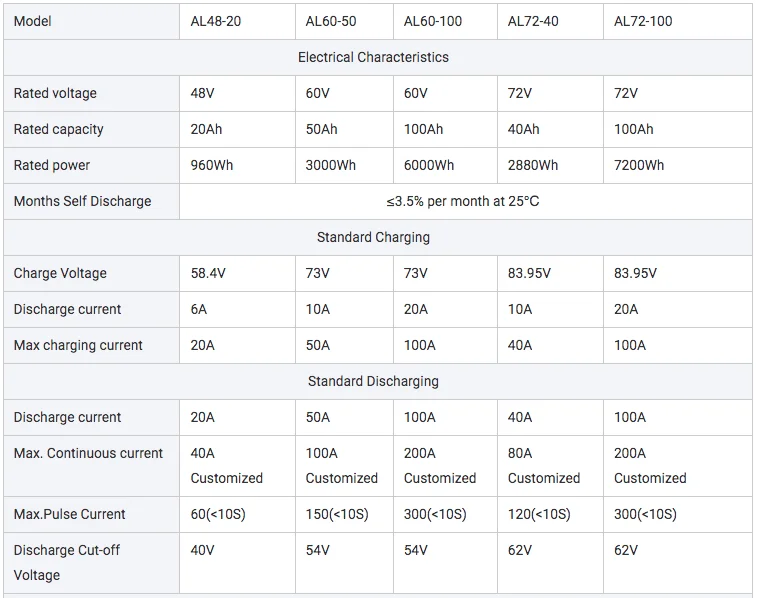Select the self discharge ≤3.5% per month cell
The width and height of the screenshot is (757, 598).
tap(463, 201)
